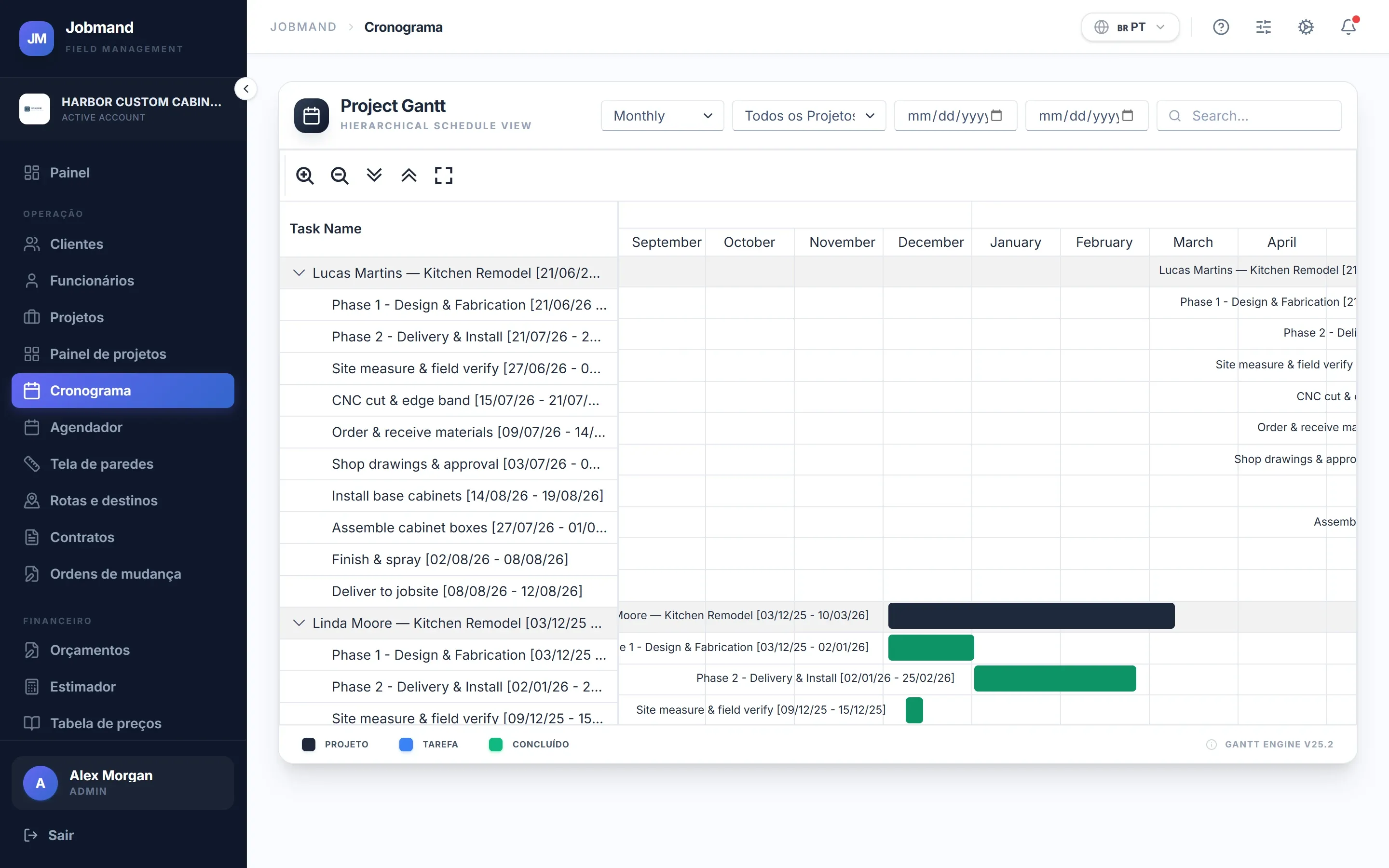Screen dimensions: 1389x868
Task: Click the Harbor Custom Cabinets account logo
Action: (x=34, y=109)
